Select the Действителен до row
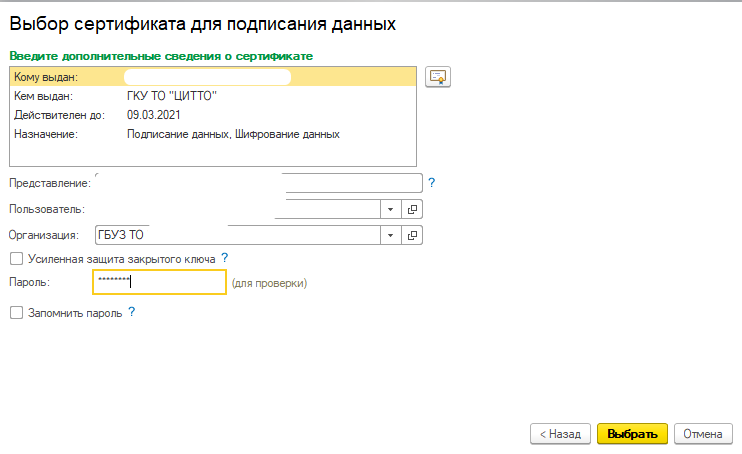This screenshot has height=454, width=742. pos(210,115)
